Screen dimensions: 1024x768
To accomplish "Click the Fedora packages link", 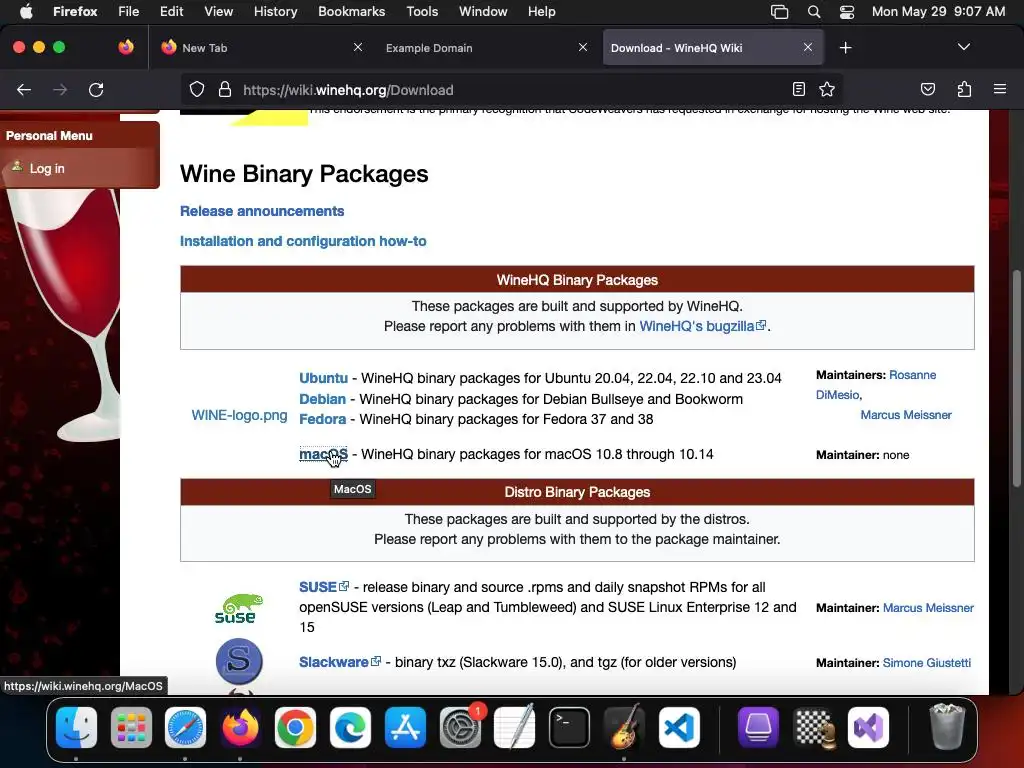I will [x=323, y=419].
